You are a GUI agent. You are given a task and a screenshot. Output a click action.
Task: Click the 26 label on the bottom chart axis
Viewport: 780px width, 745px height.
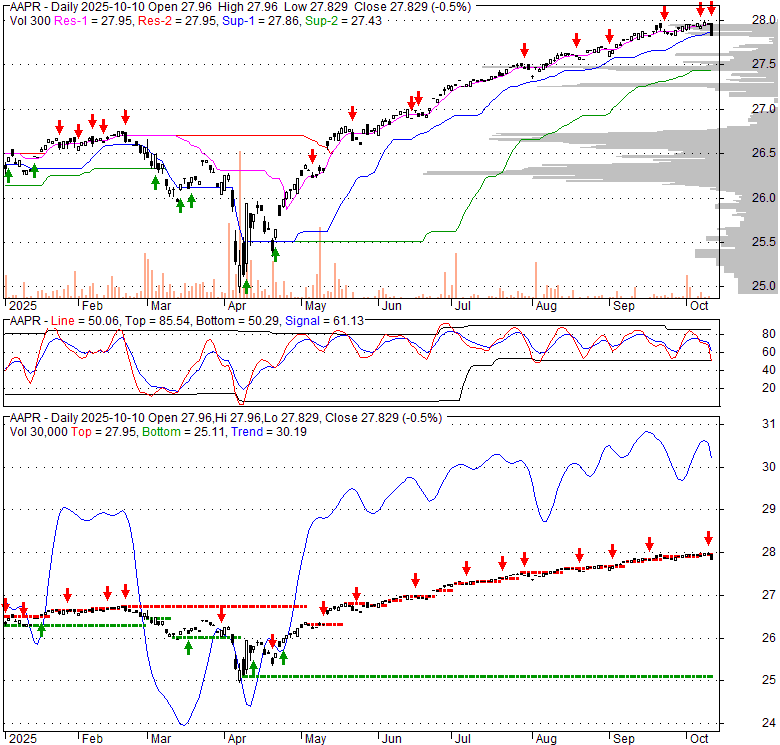(x=769, y=638)
